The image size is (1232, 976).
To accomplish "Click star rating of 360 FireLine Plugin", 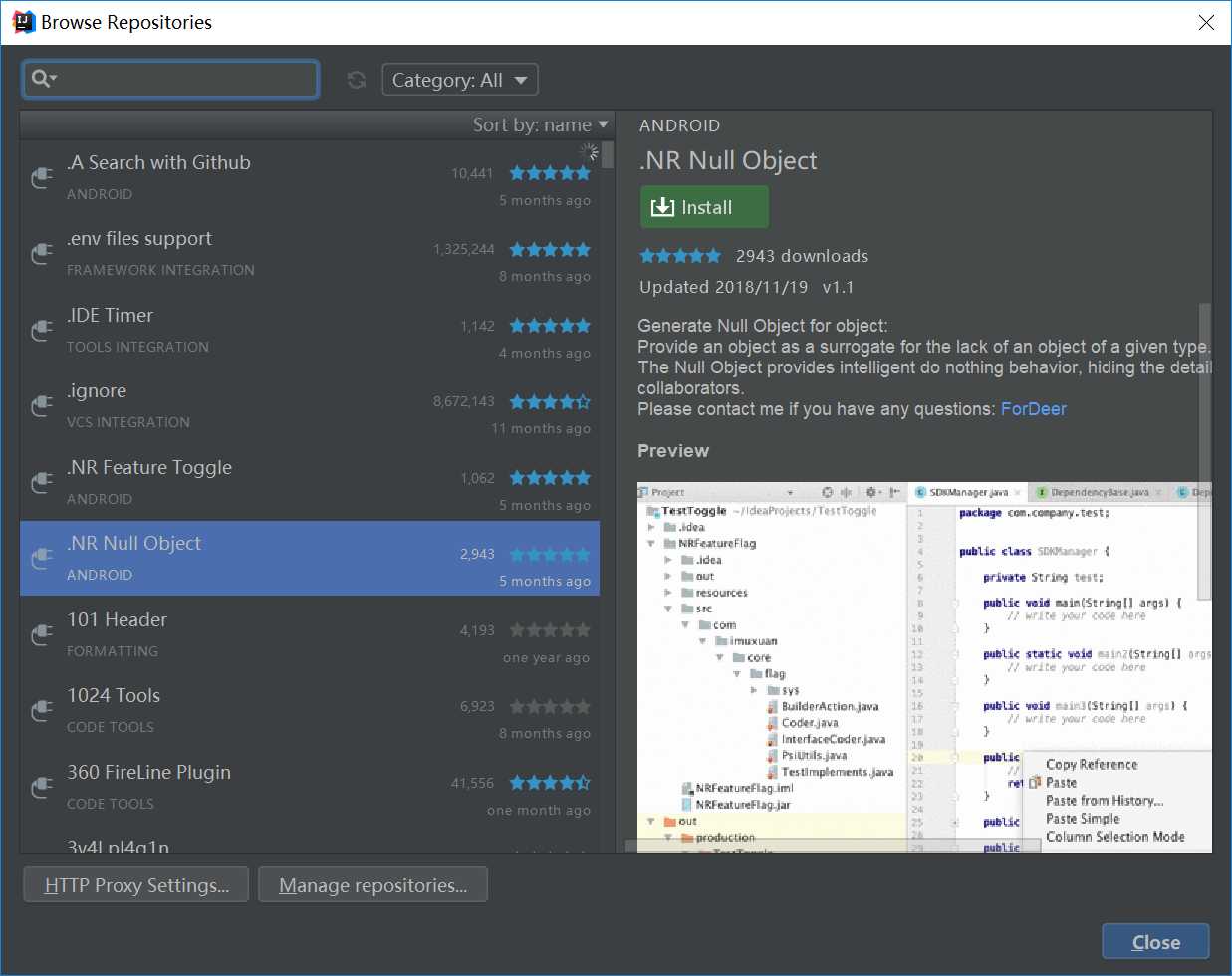I will 550,783.
